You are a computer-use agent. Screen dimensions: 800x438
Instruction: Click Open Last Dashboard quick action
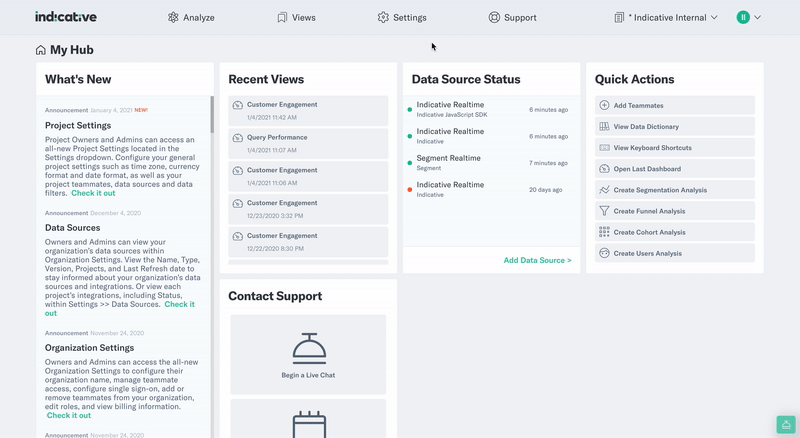pos(674,168)
